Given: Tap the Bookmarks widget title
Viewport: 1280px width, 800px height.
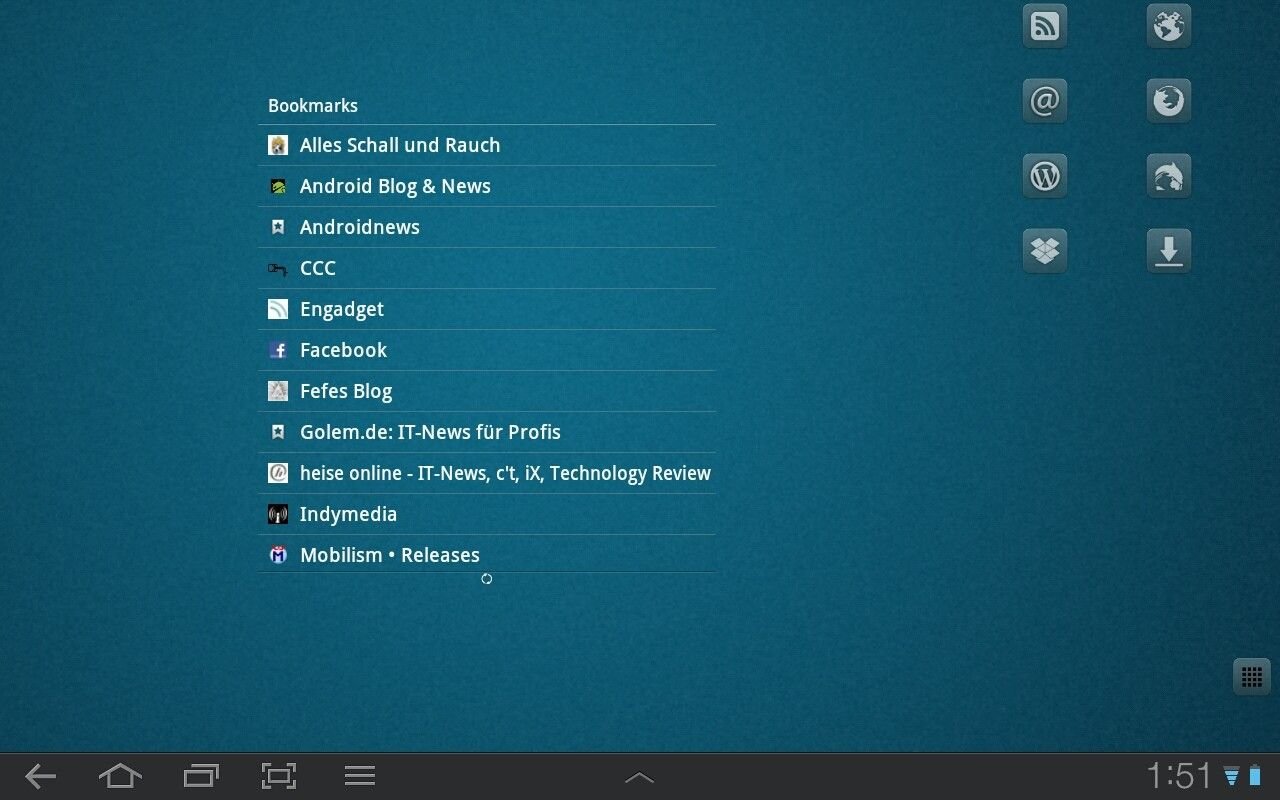Looking at the screenshot, I should click(313, 105).
